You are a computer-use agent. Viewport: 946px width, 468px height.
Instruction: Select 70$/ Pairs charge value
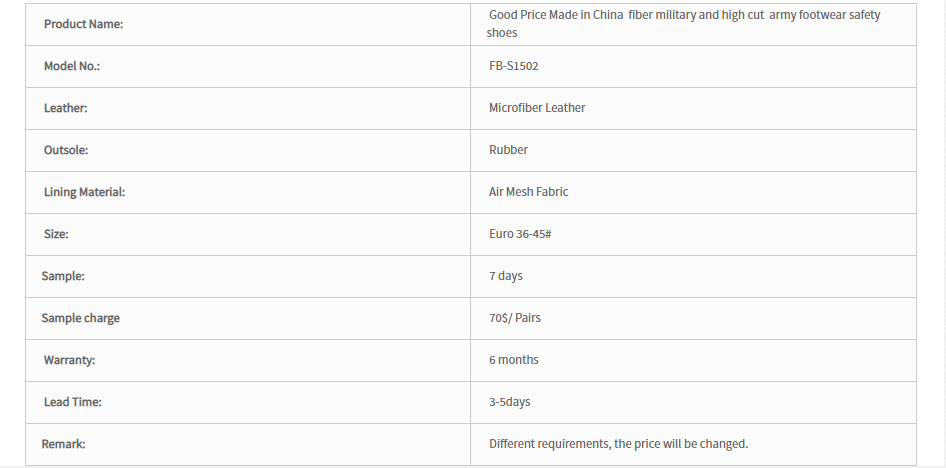click(x=515, y=318)
